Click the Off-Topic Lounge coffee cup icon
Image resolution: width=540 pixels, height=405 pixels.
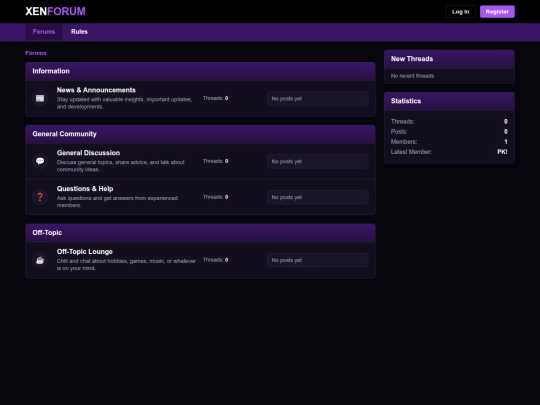[40, 260]
